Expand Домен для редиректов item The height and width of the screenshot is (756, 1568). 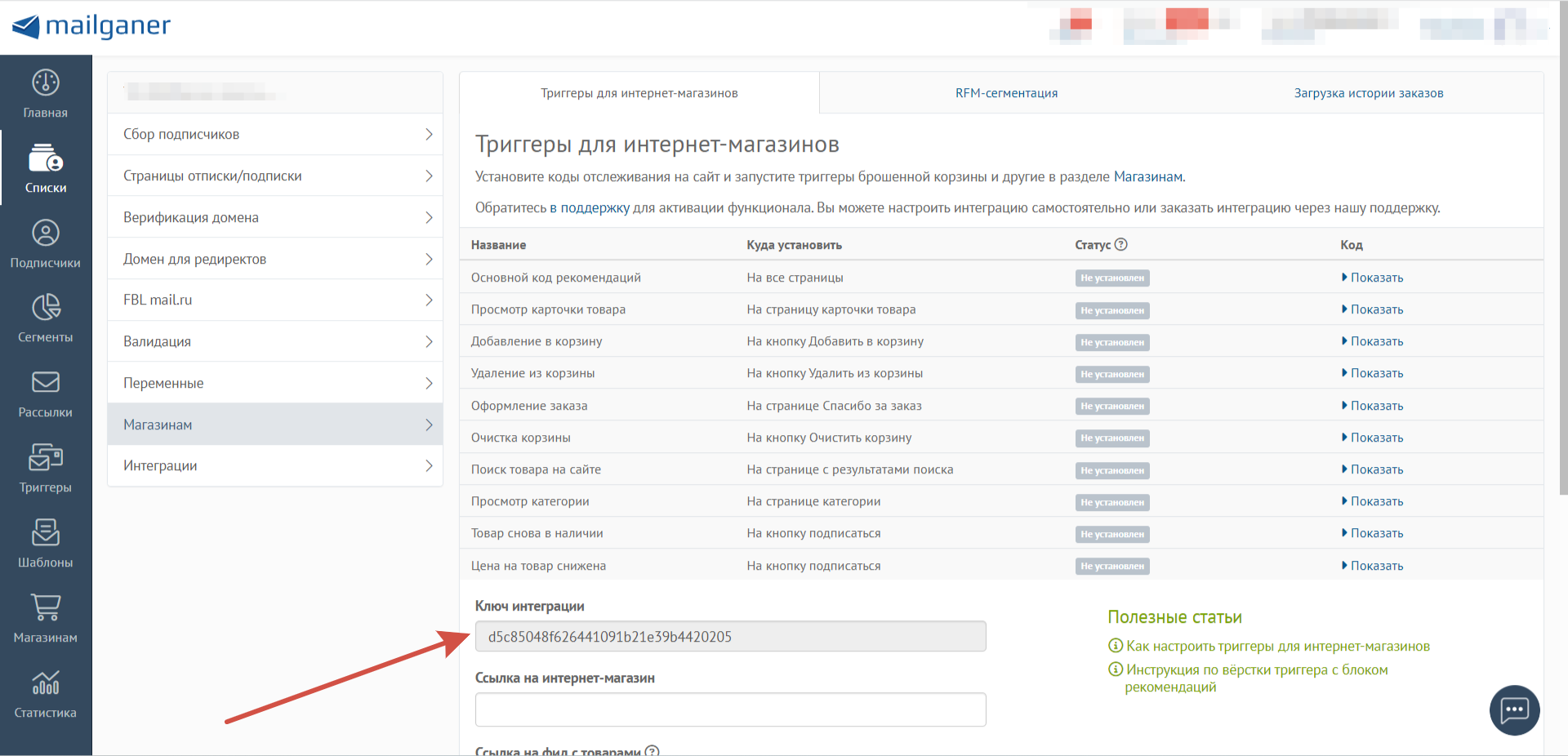[275, 259]
